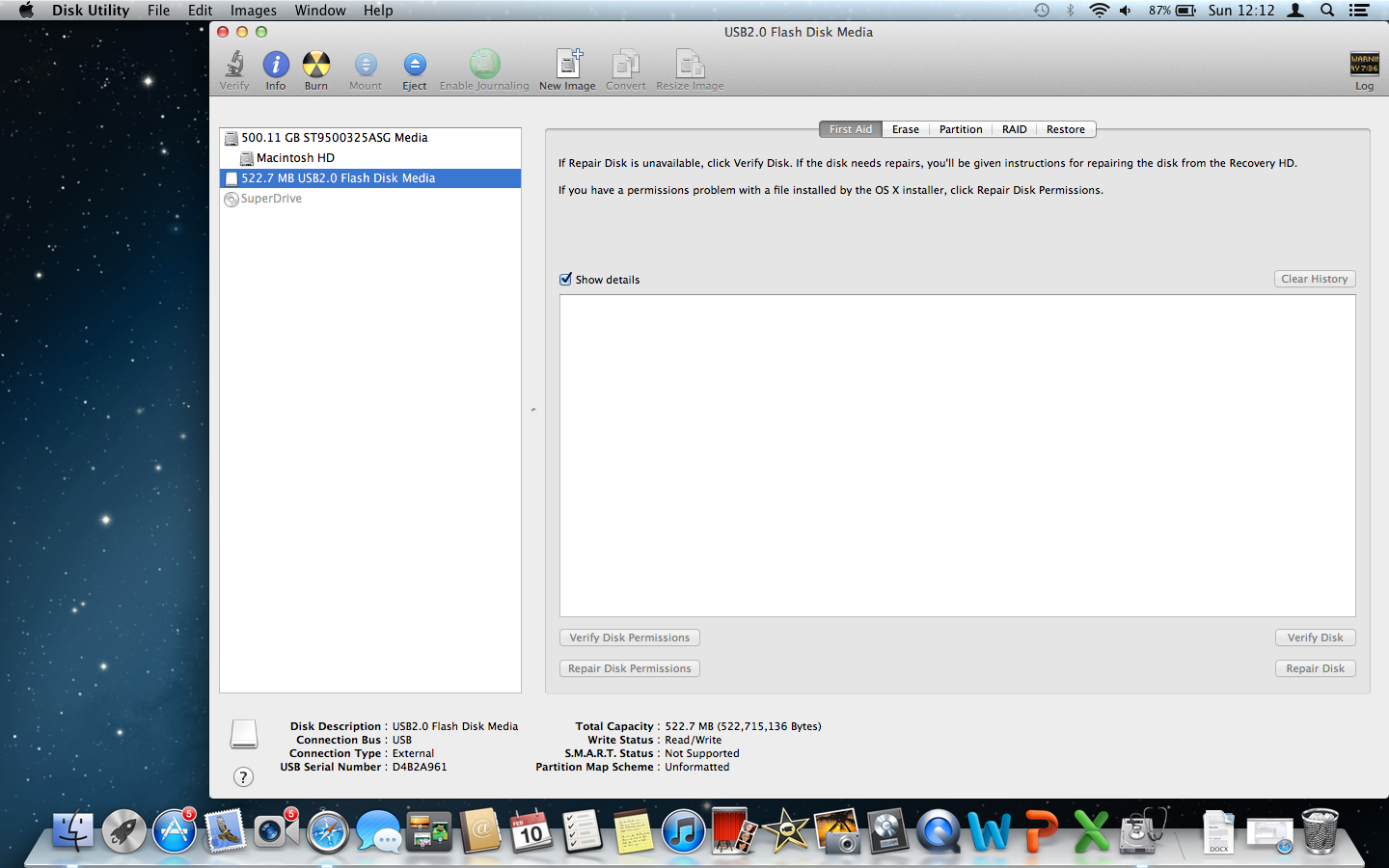Open the Images menu
This screenshot has height=868, width=1389.
254,11
